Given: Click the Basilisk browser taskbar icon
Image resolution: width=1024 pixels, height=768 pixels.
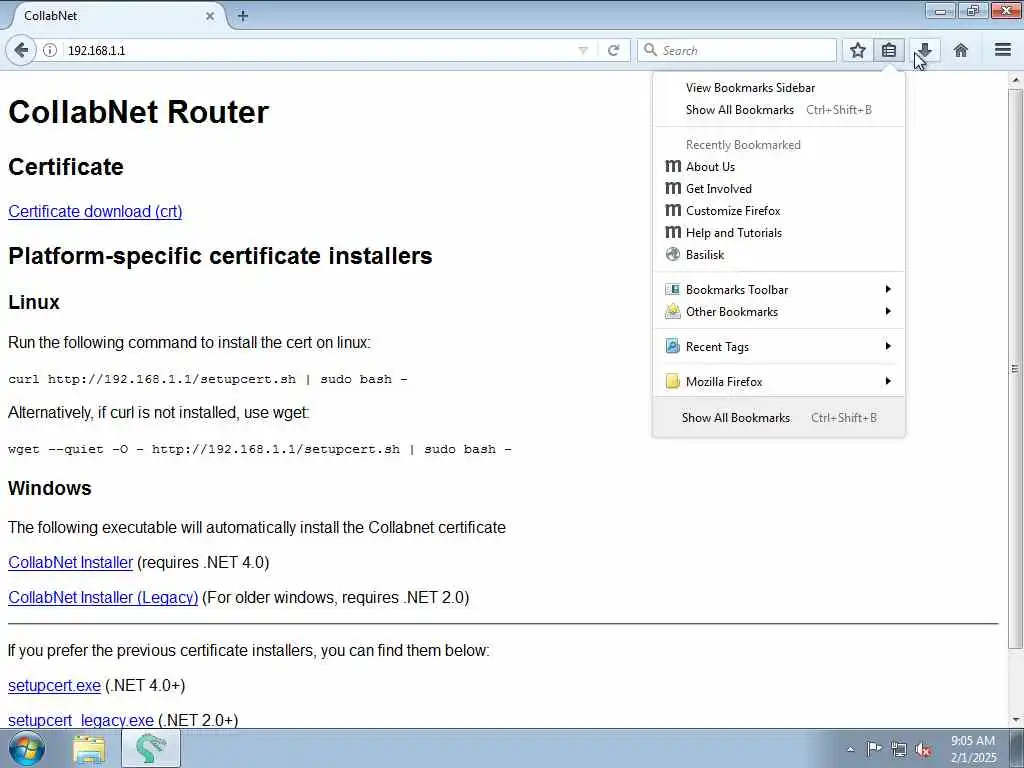Looking at the screenshot, I should point(150,749).
